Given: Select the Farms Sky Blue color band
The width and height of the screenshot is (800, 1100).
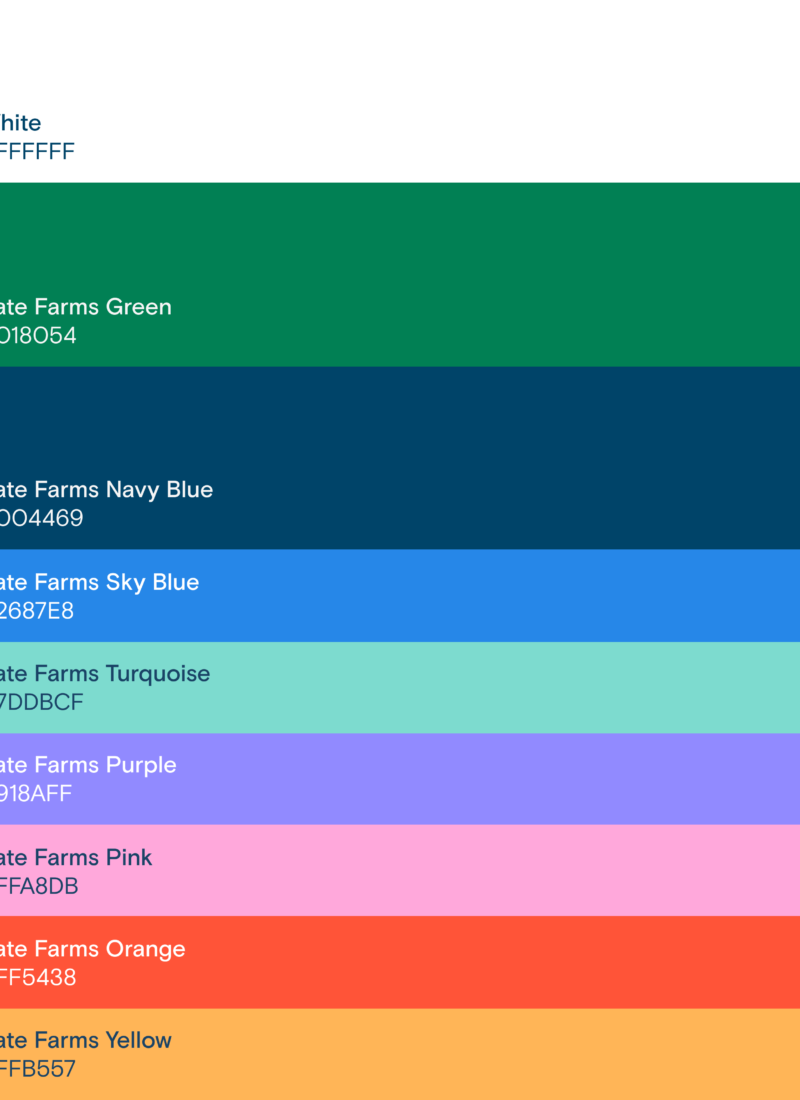Looking at the screenshot, I should point(400,596).
